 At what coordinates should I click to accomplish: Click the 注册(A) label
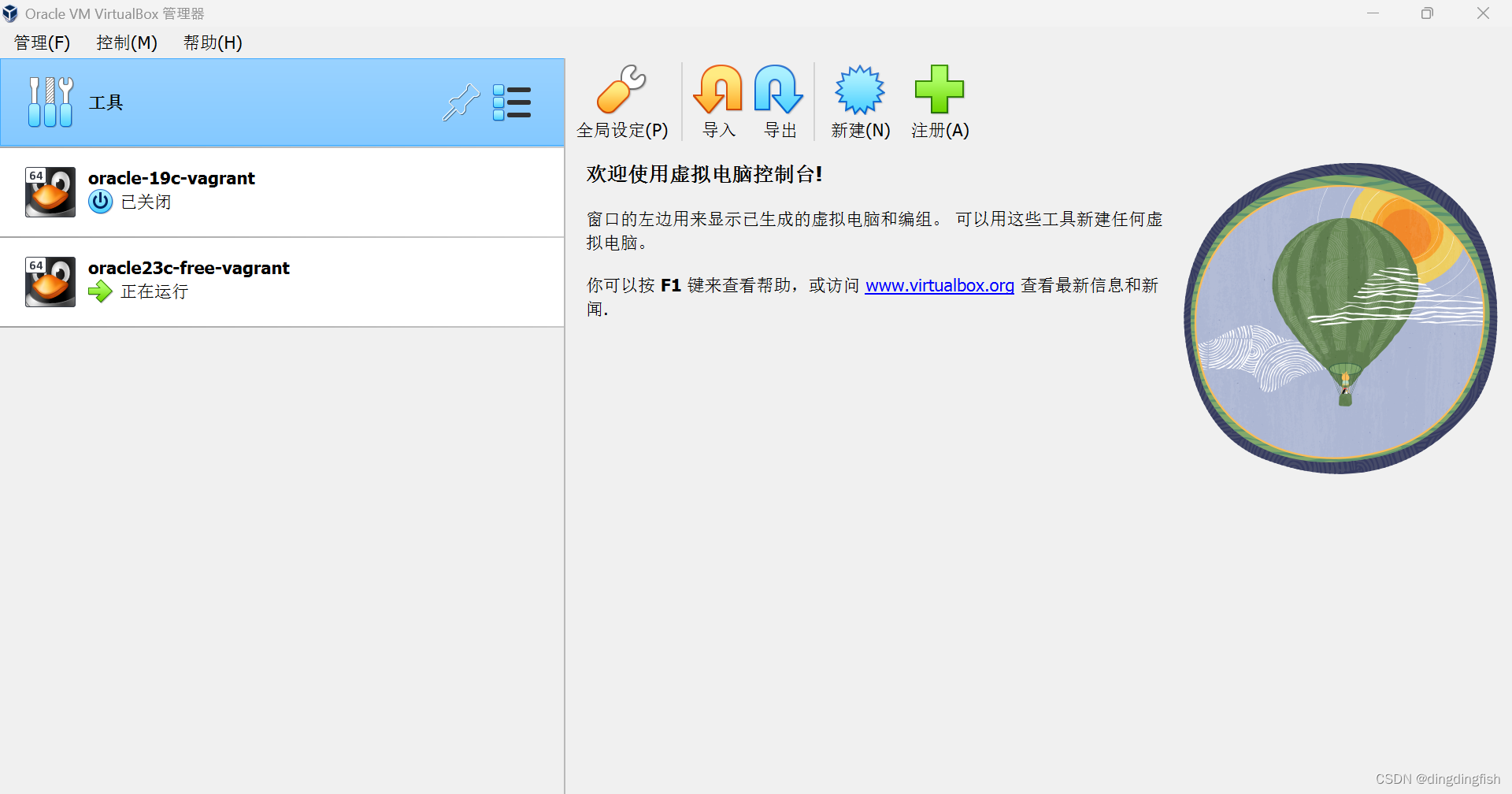pyautogui.click(x=940, y=130)
